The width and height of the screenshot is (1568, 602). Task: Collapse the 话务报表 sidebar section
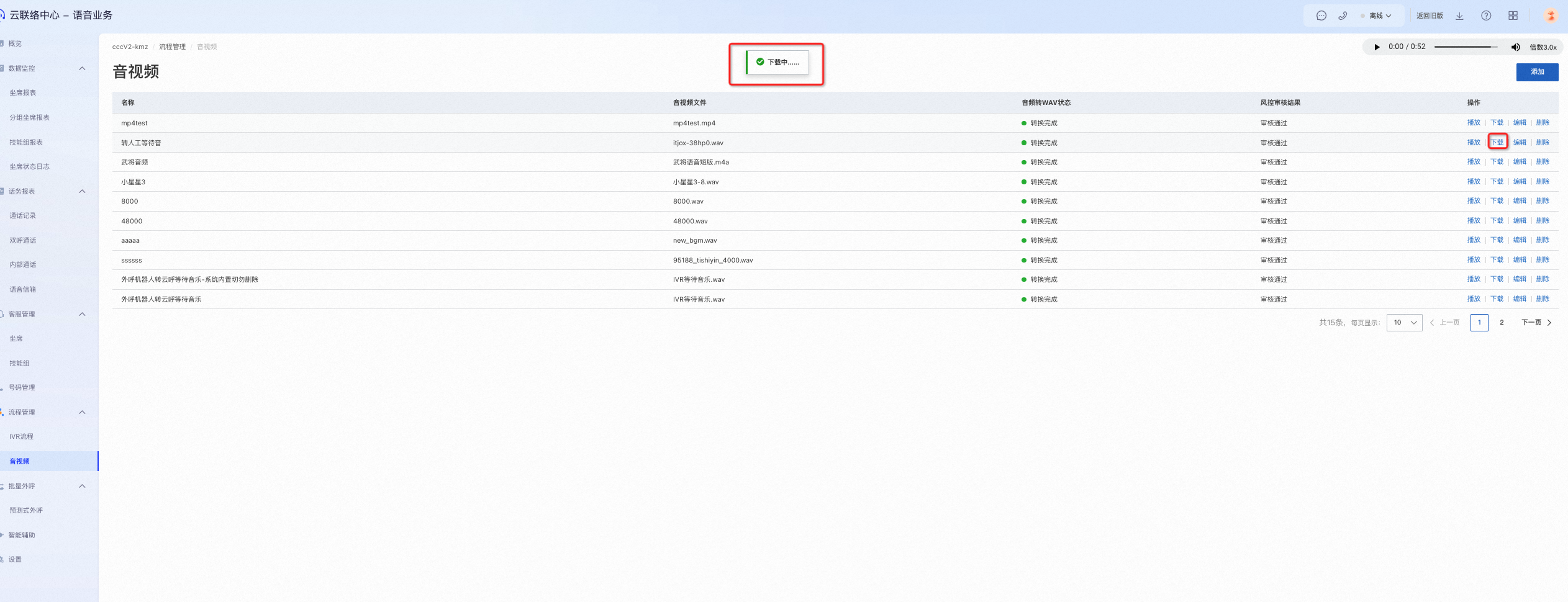(x=82, y=191)
